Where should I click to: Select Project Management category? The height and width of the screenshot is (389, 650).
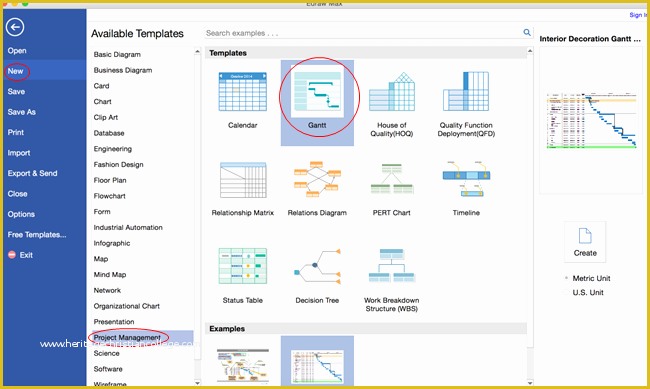coord(127,338)
